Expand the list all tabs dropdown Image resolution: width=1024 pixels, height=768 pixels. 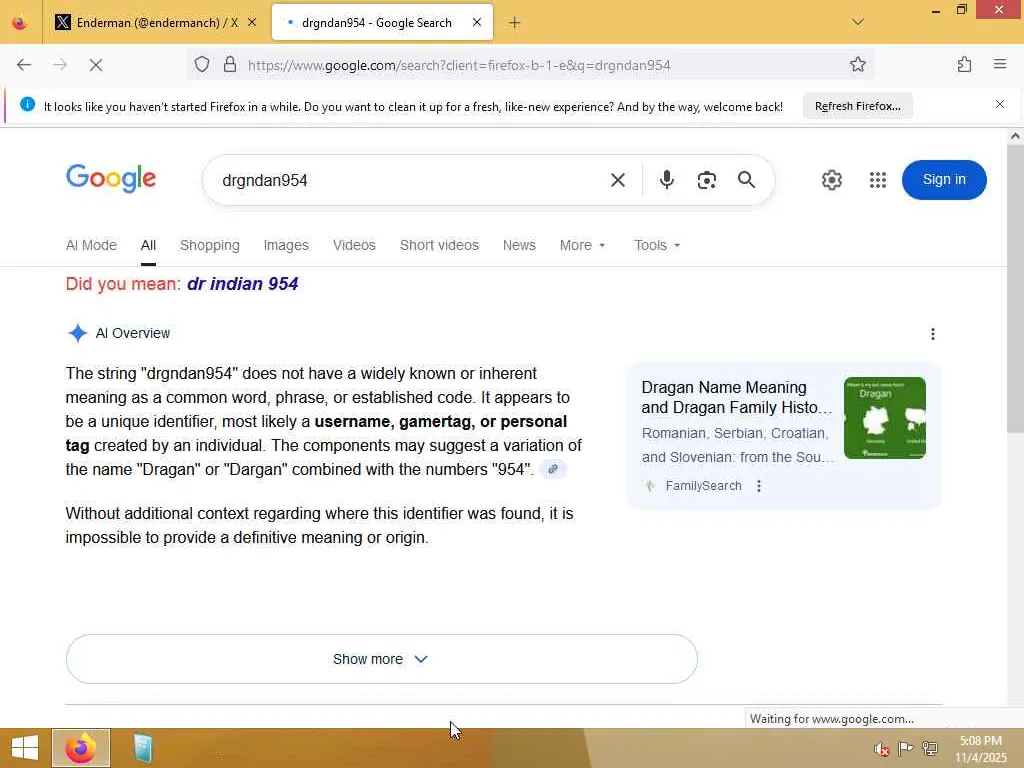pos(857,22)
